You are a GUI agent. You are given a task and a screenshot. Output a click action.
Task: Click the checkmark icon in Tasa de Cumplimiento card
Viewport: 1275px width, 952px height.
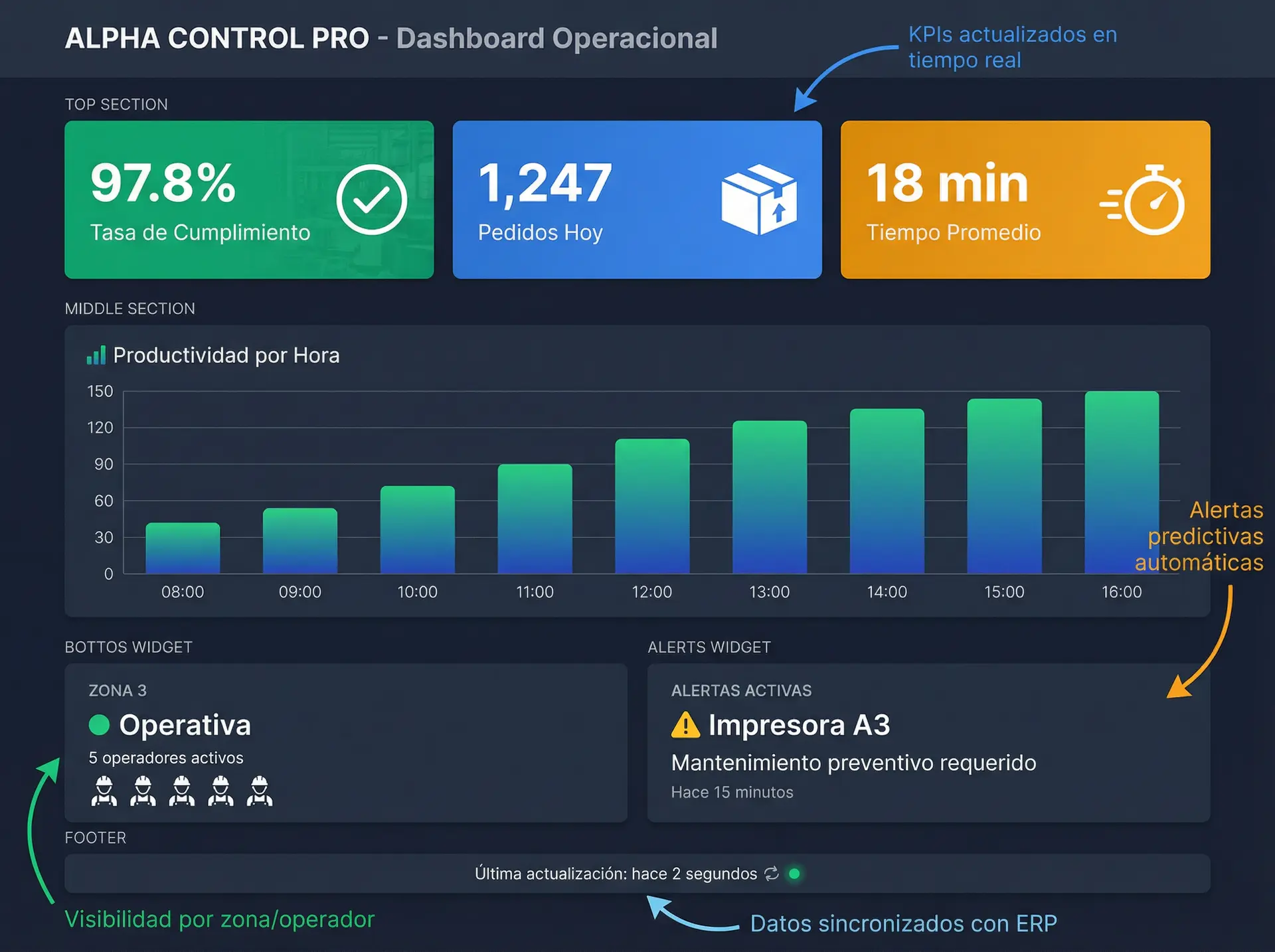click(371, 199)
